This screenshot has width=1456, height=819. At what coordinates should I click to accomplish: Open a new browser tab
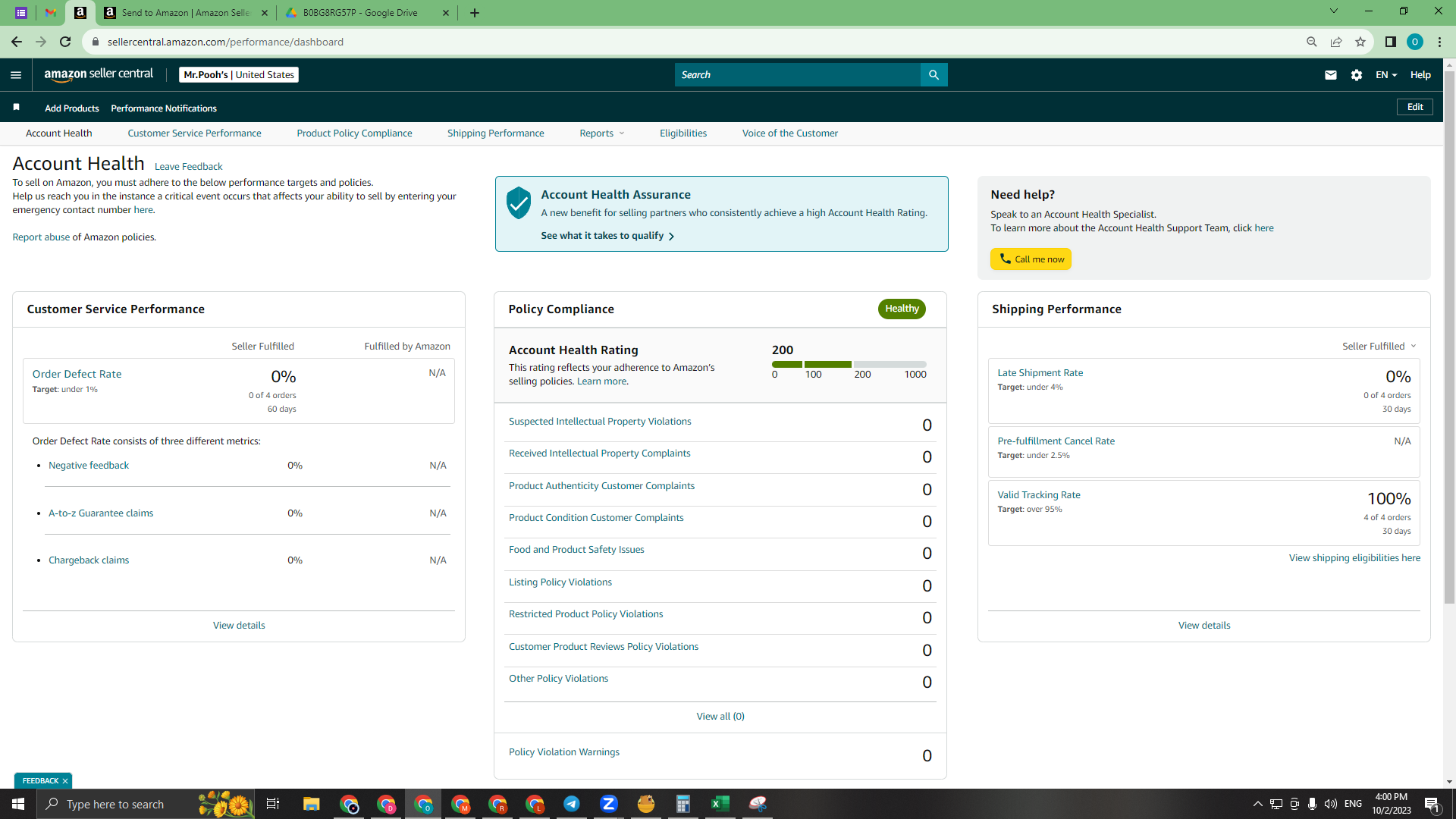pyautogui.click(x=475, y=13)
